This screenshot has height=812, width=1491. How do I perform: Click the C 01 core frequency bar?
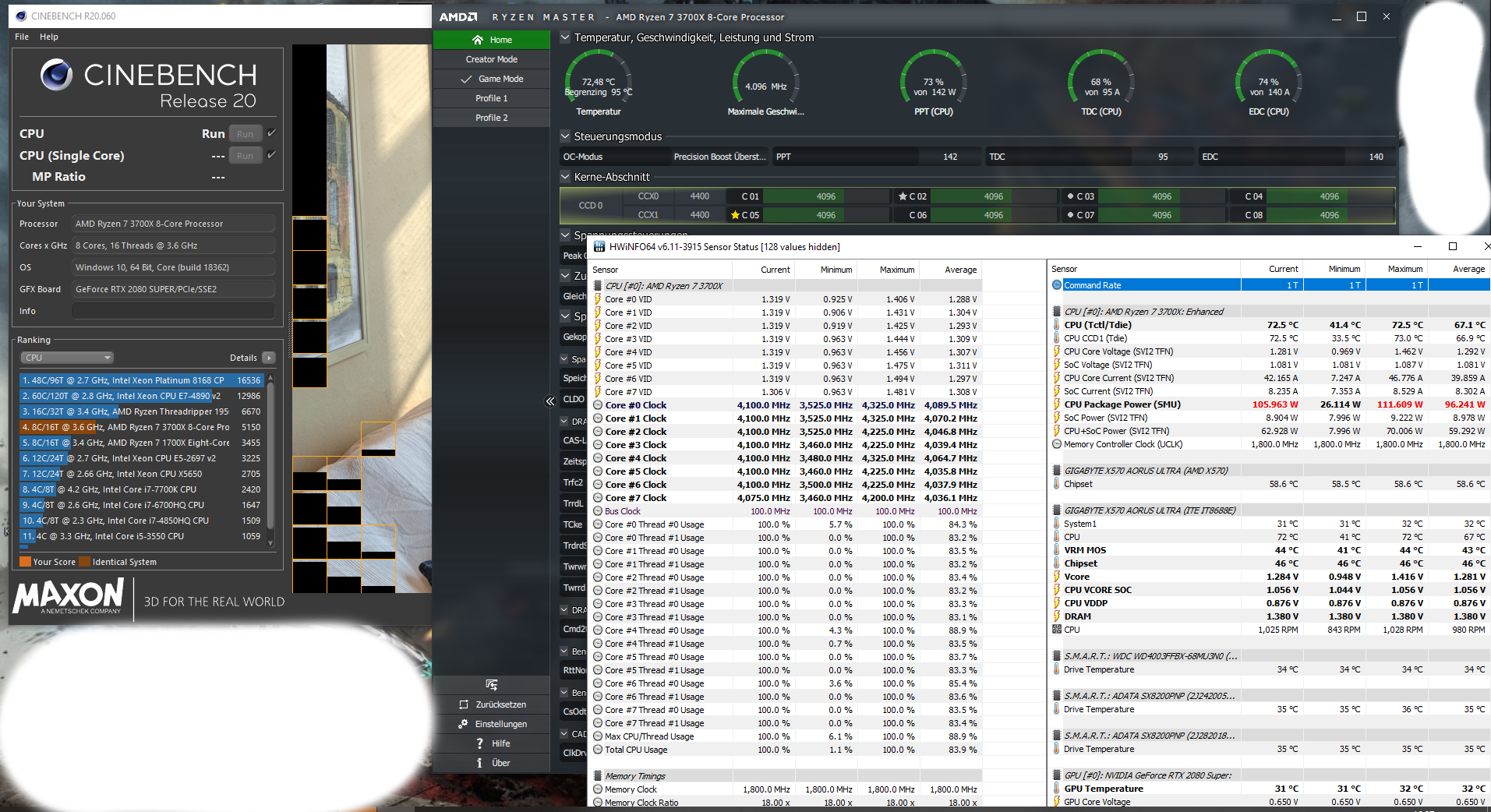coord(826,196)
